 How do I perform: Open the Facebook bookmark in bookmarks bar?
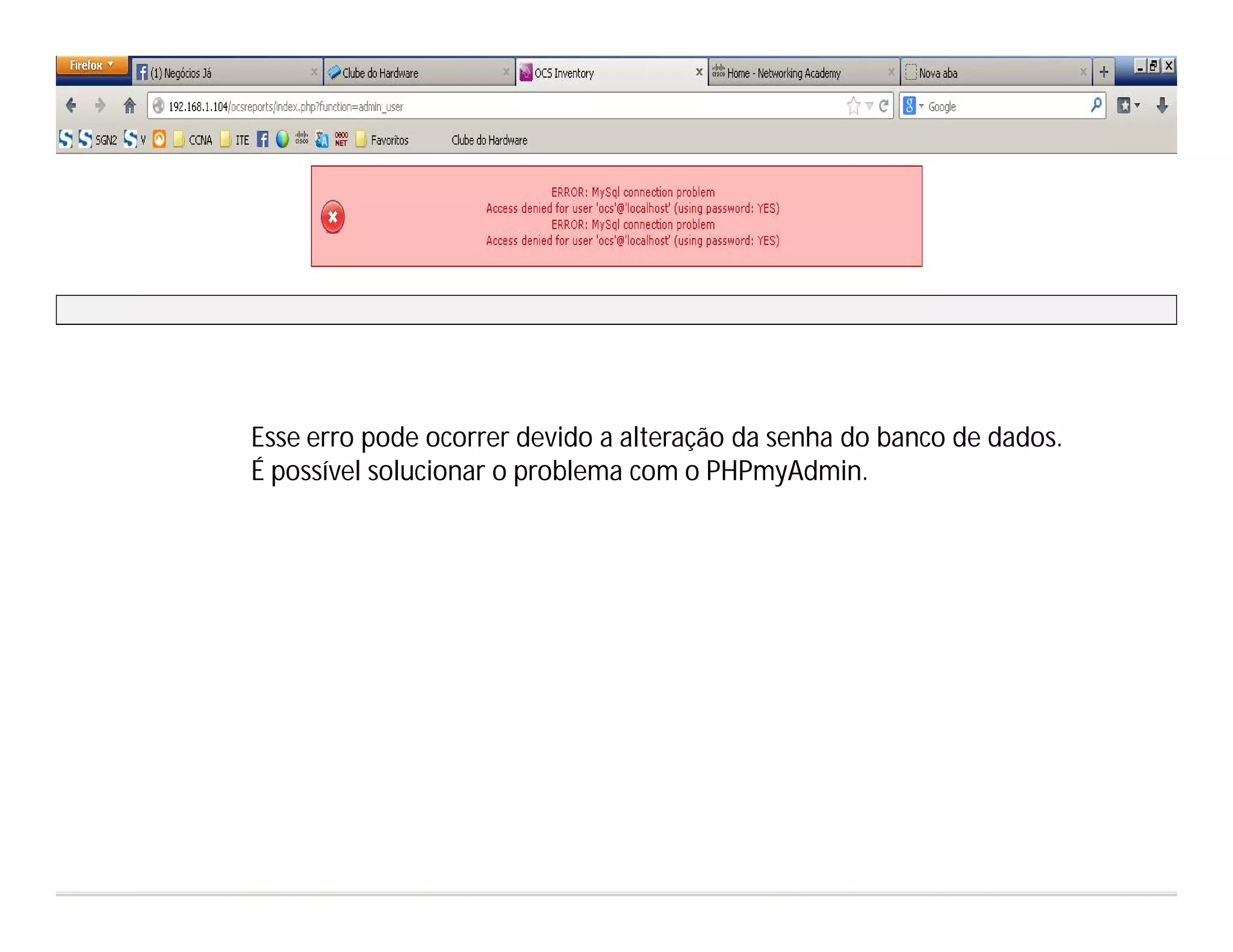coord(262,139)
